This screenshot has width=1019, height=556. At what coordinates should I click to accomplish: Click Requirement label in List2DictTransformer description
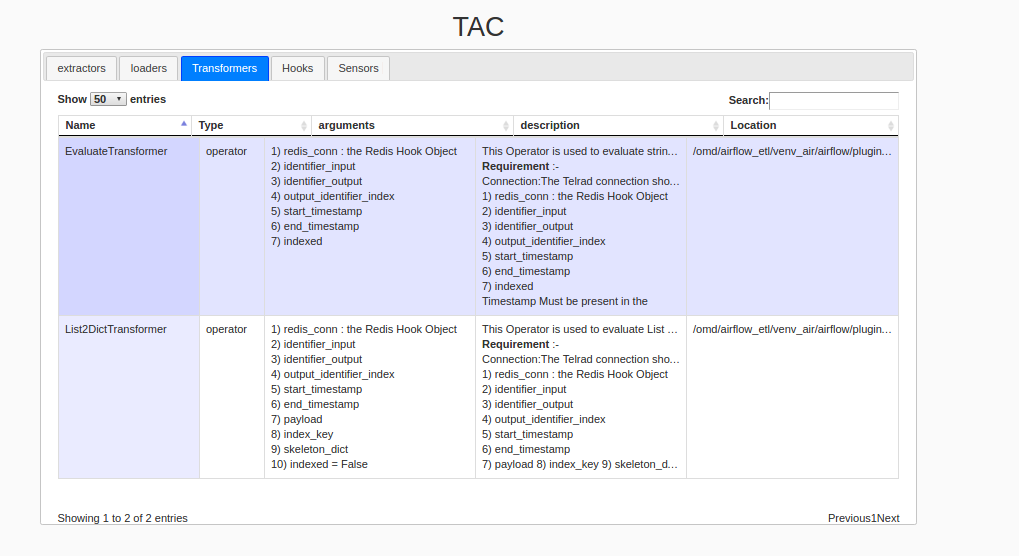click(x=516, y=344)
